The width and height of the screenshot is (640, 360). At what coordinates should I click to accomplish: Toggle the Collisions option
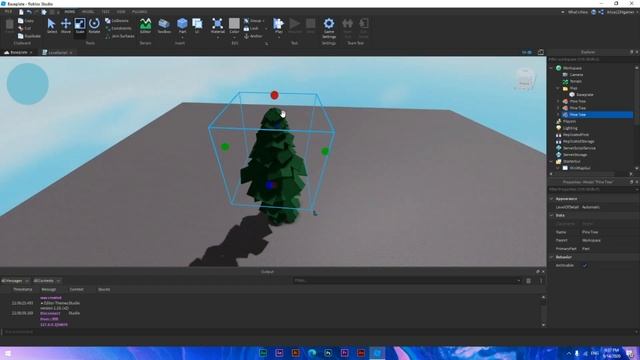coord(118,21)
